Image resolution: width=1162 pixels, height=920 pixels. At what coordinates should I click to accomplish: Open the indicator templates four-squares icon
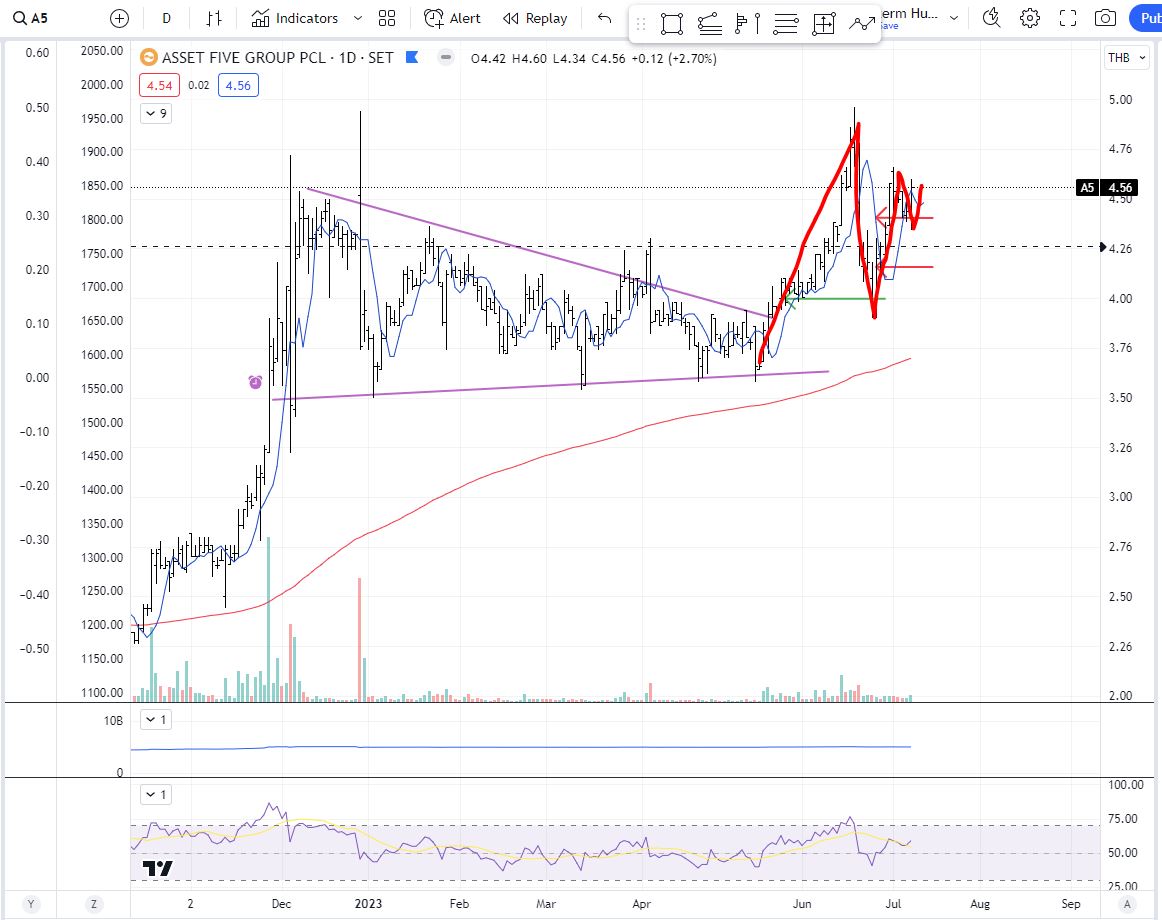pos(387,19)
